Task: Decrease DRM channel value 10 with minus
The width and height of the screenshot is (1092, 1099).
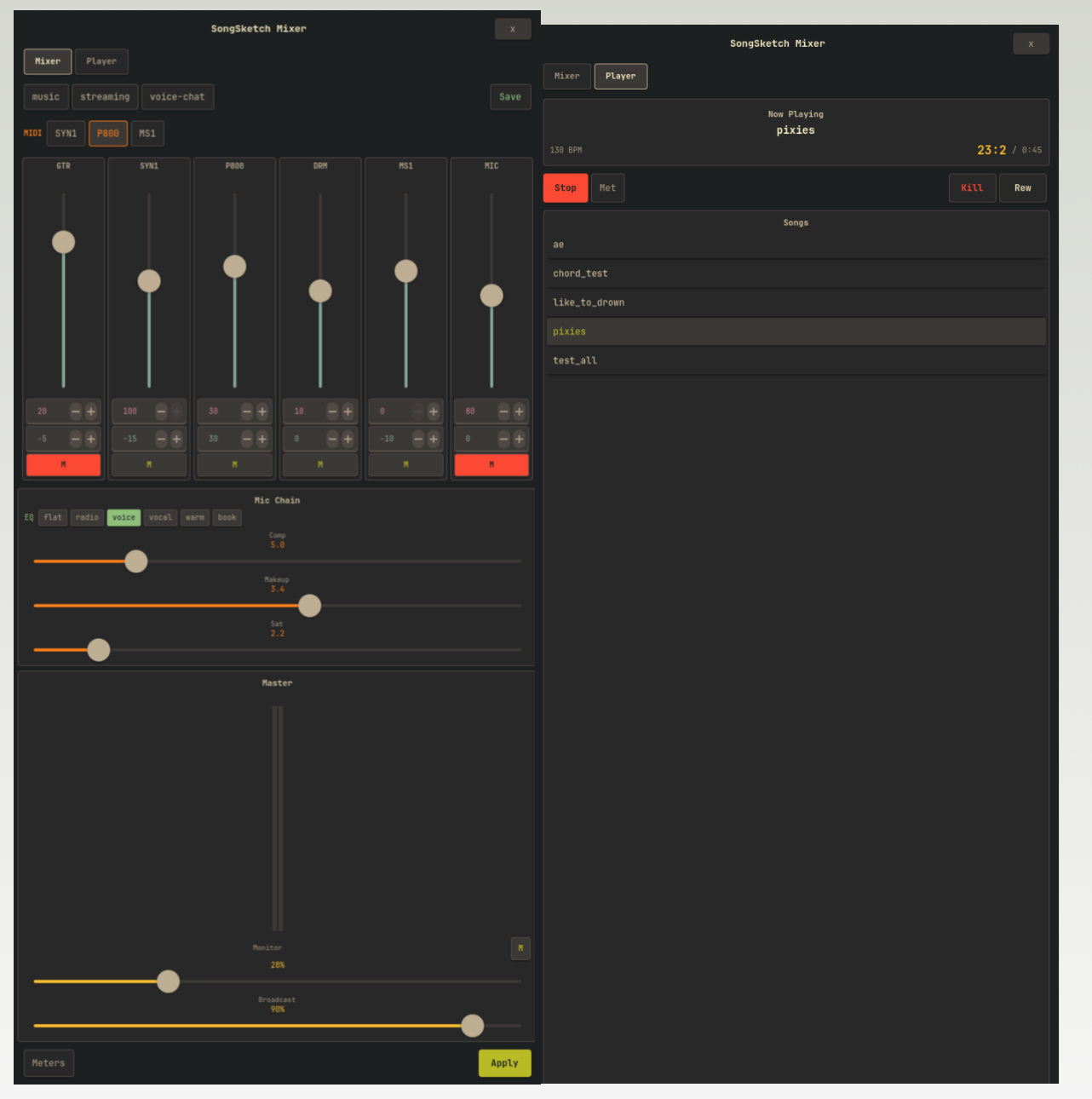Action: point(332,411)
